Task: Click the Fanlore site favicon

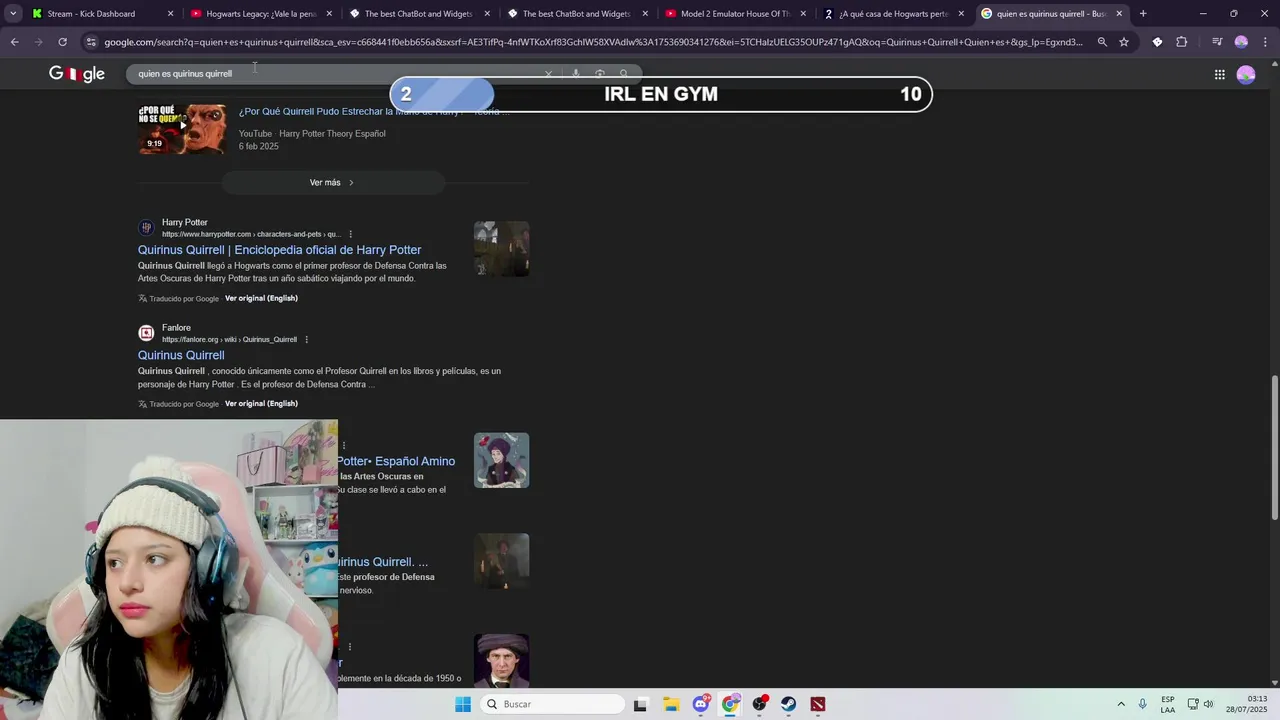Action: pos(146,333)
